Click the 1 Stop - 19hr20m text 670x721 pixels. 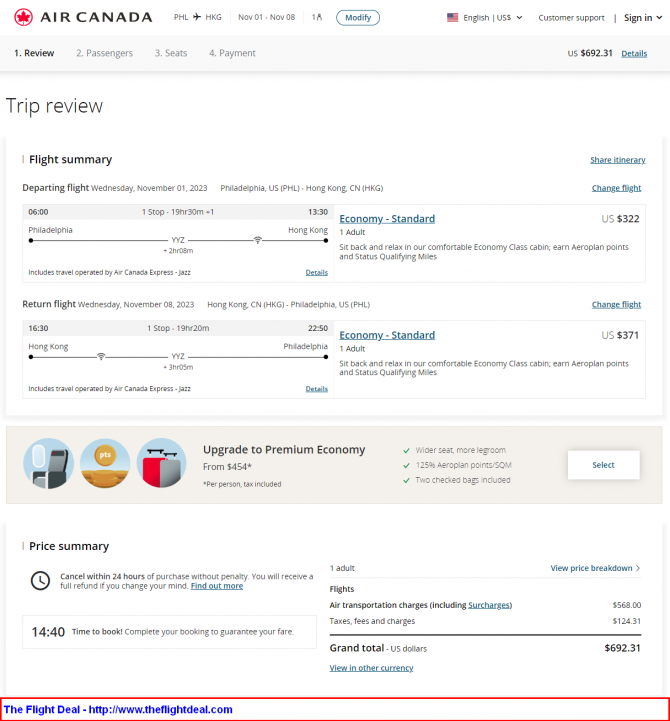point(178,328)
